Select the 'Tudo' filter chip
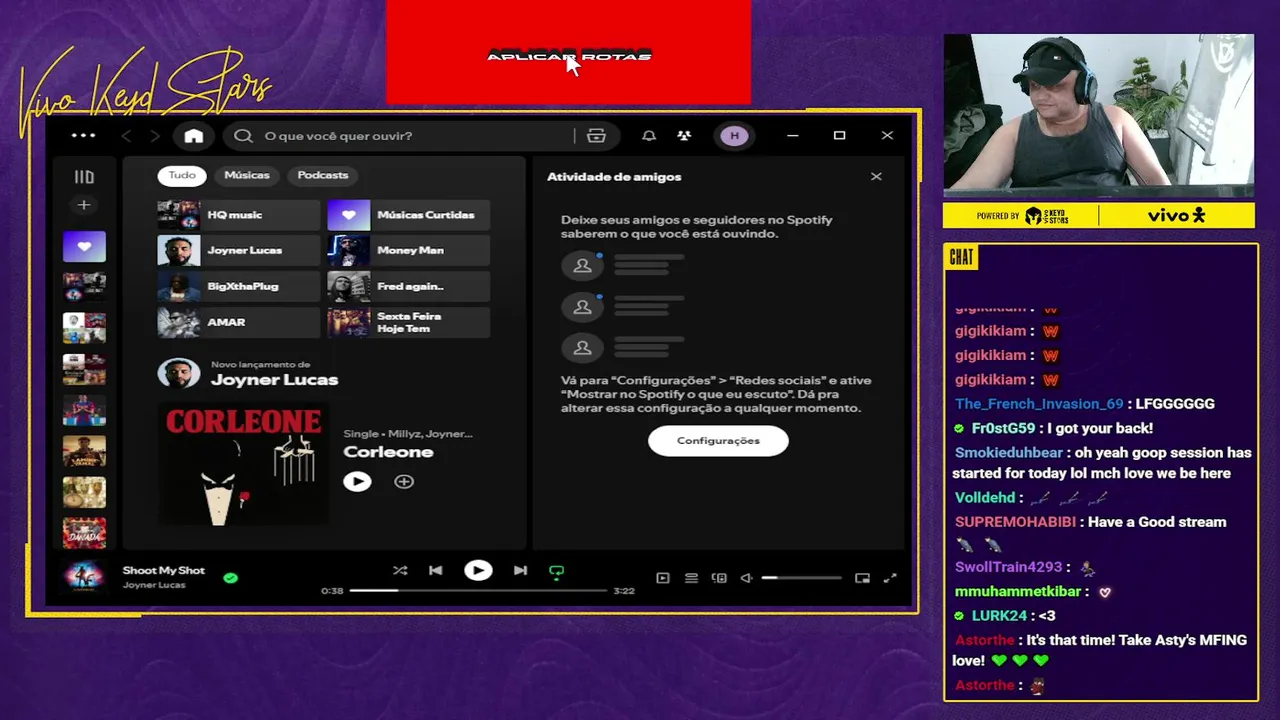 coord(182,175)
